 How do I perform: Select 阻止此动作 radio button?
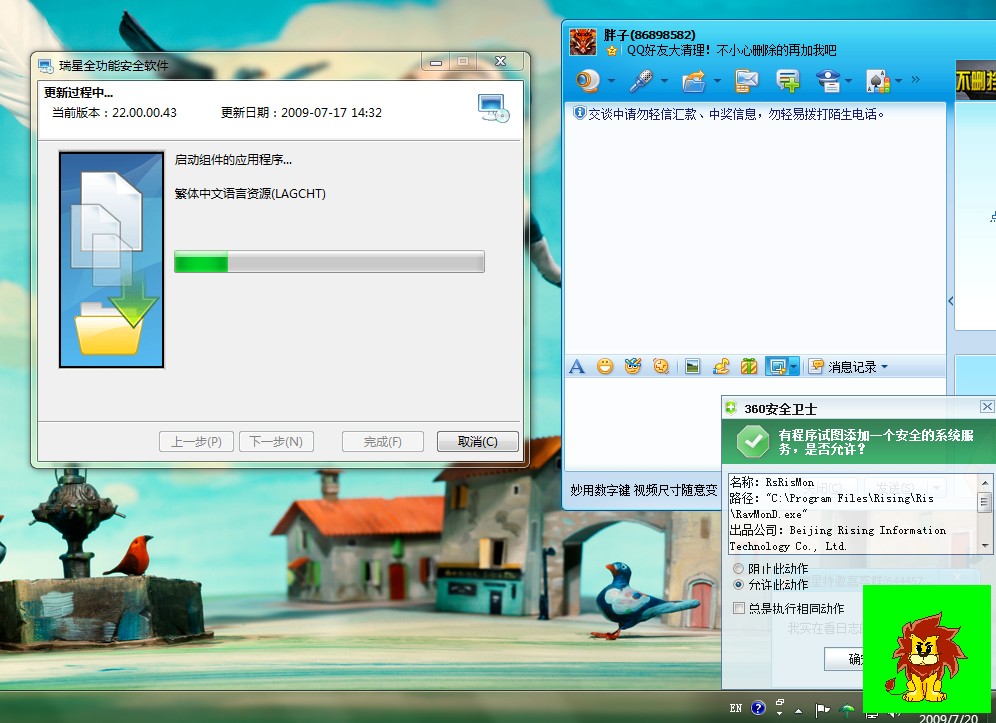738,569
